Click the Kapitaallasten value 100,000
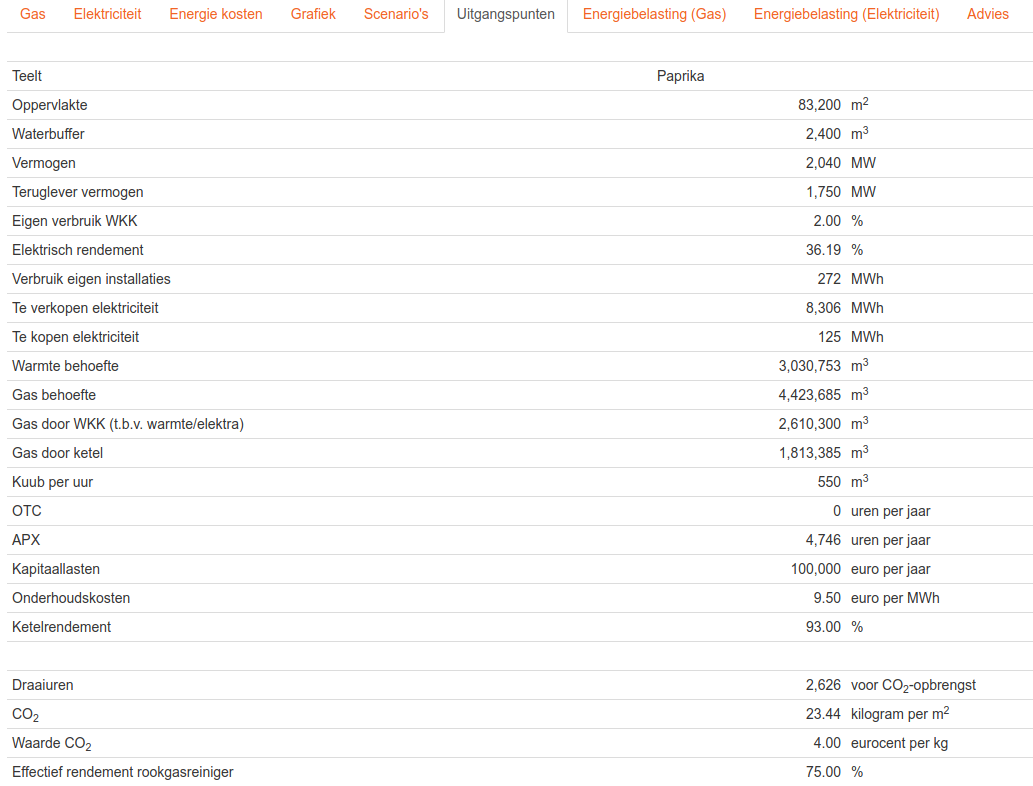This screenshot has width=1033, height=786. click(815, 569)
